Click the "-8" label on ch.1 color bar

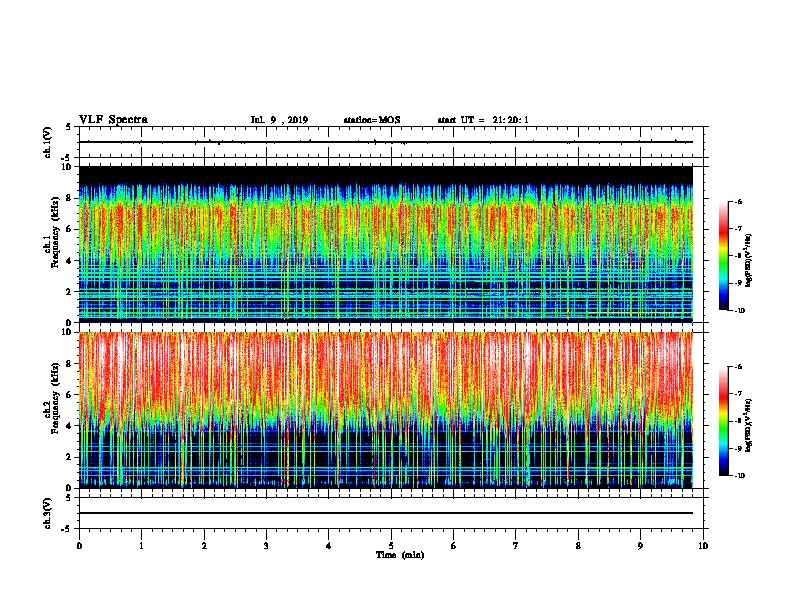point(738,256)
